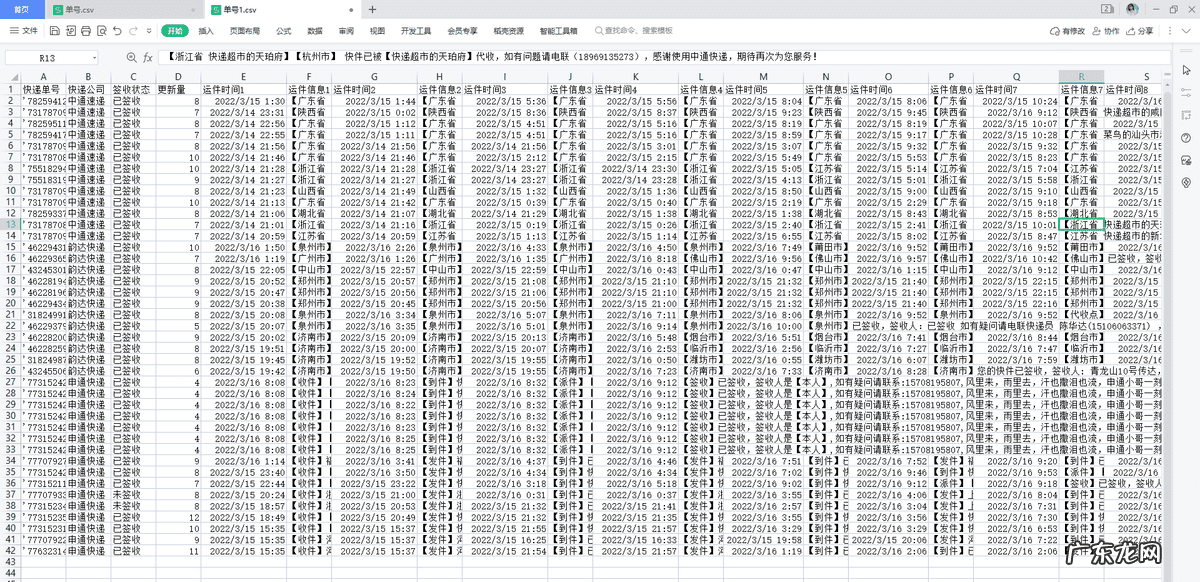Click the location pin icon in side panel
Screen dimensions: 1200x582
(1185, 183)
